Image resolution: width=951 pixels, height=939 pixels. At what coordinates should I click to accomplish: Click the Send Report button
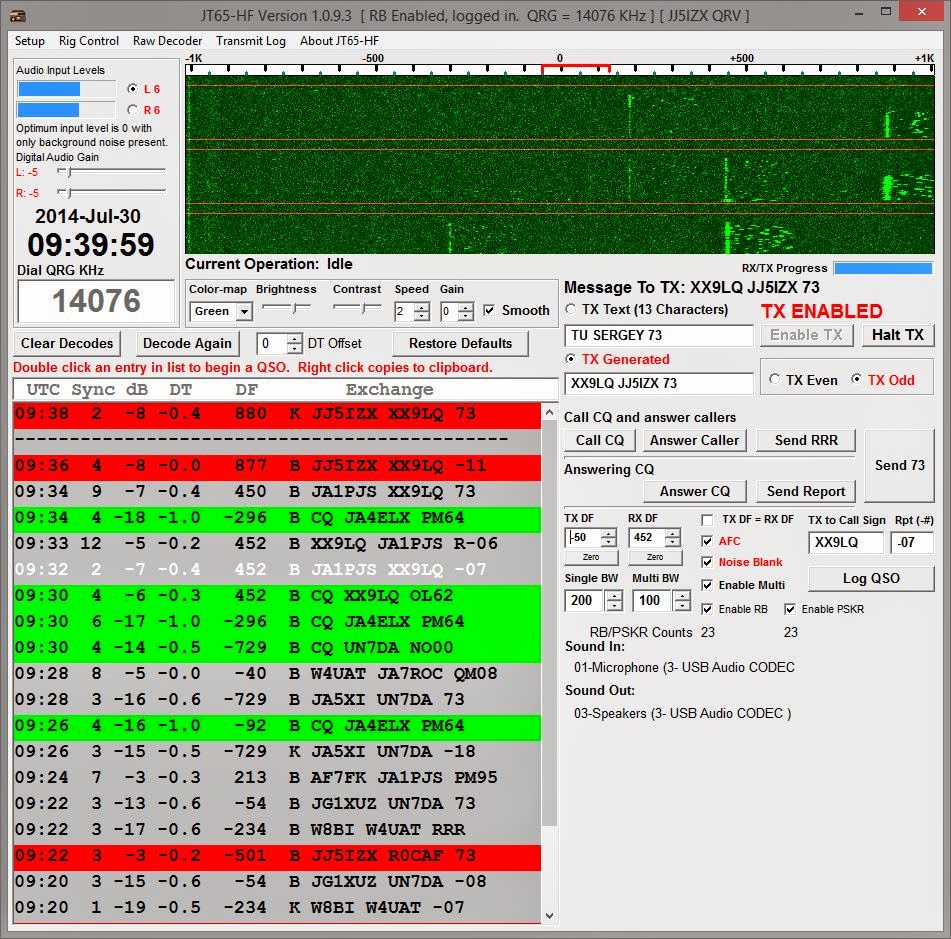coord(806,491)
